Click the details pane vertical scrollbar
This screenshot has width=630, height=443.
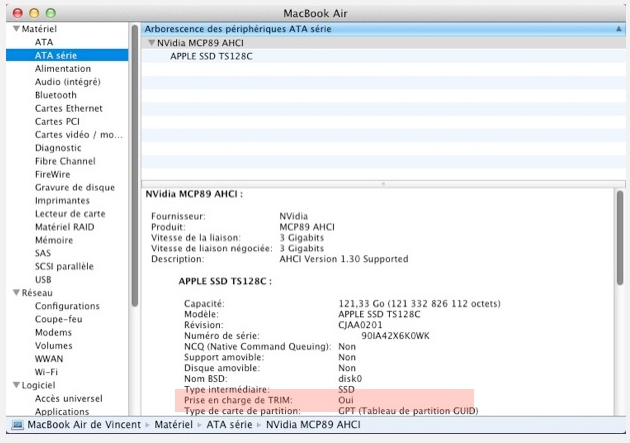click(620, 238)
